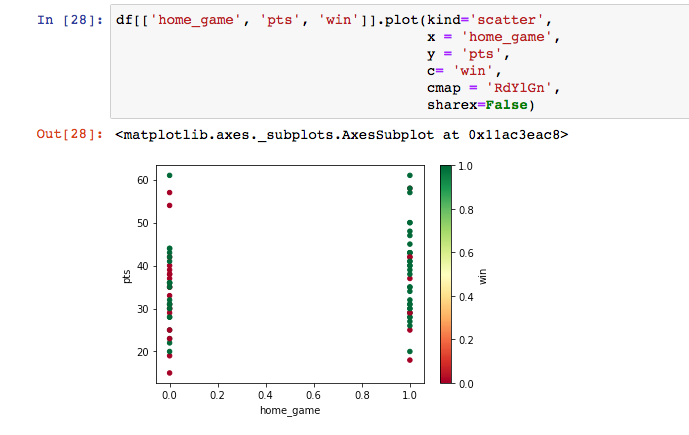Click the x-axis tick label 0.4
Image resolution: width=689 pixels, height=435 pixels.
265,395
